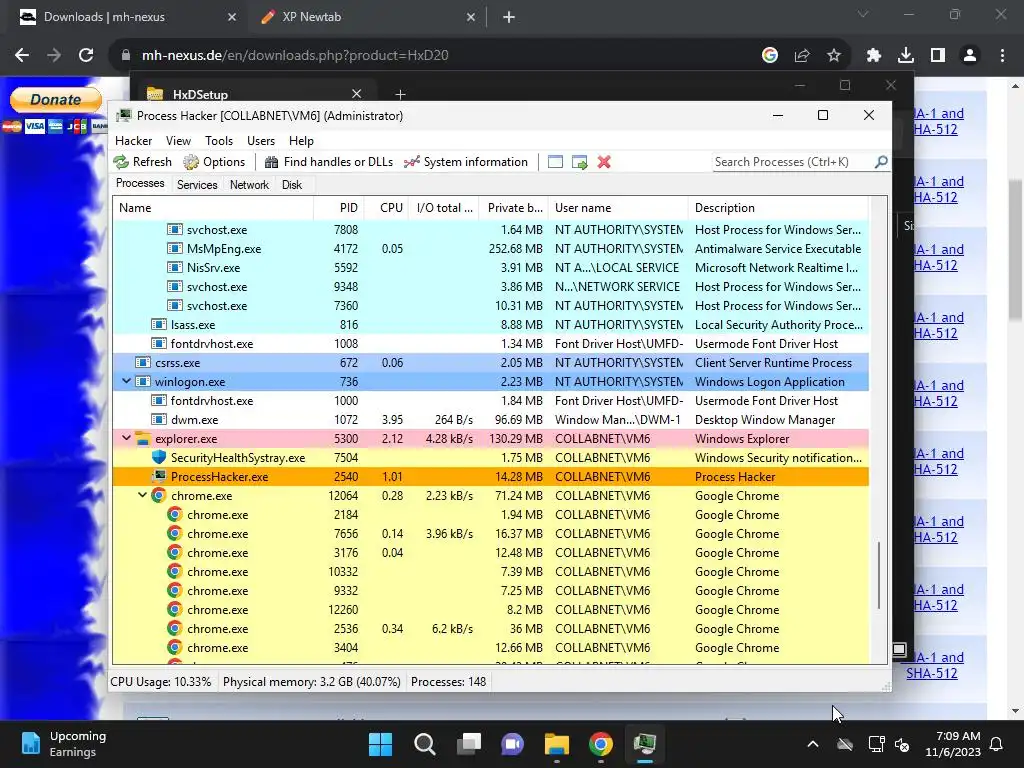Open the Help menu

[301, 141]
